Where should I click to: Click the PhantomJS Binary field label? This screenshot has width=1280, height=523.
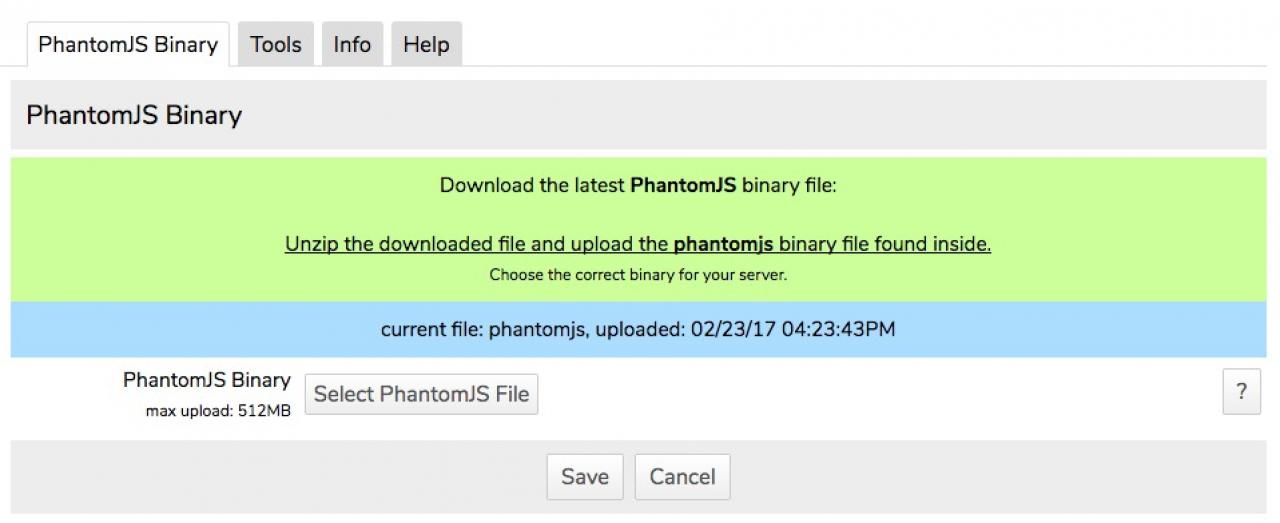[207, 380]
